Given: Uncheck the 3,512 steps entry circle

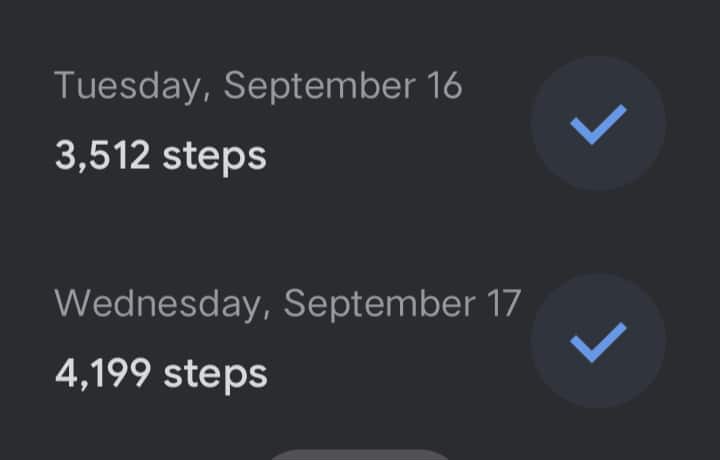Looking at the screenshot, I should [598, 124].
